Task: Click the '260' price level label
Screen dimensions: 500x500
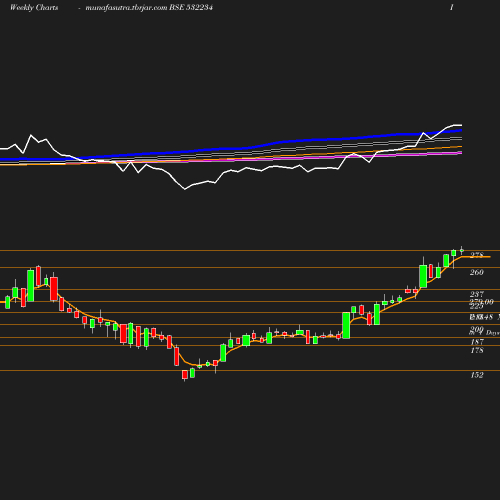Action: coord(477,272)
